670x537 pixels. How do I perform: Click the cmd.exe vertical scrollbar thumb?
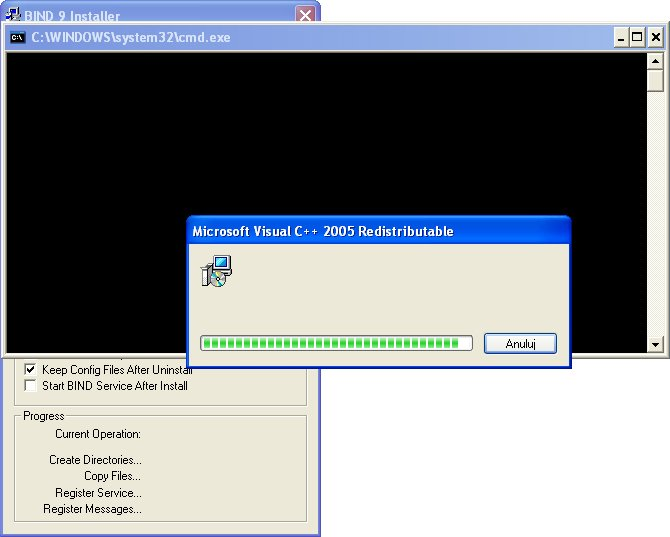pos(655,81)
